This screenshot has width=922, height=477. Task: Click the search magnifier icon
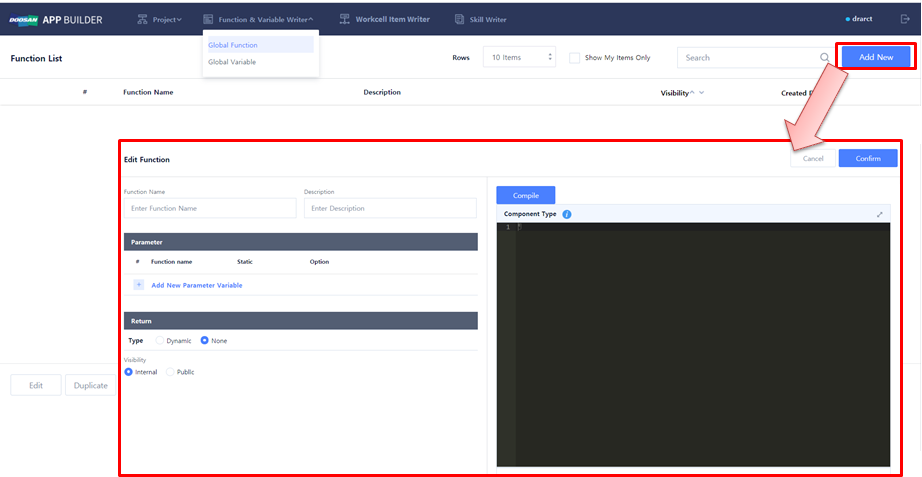coord(825,58)
